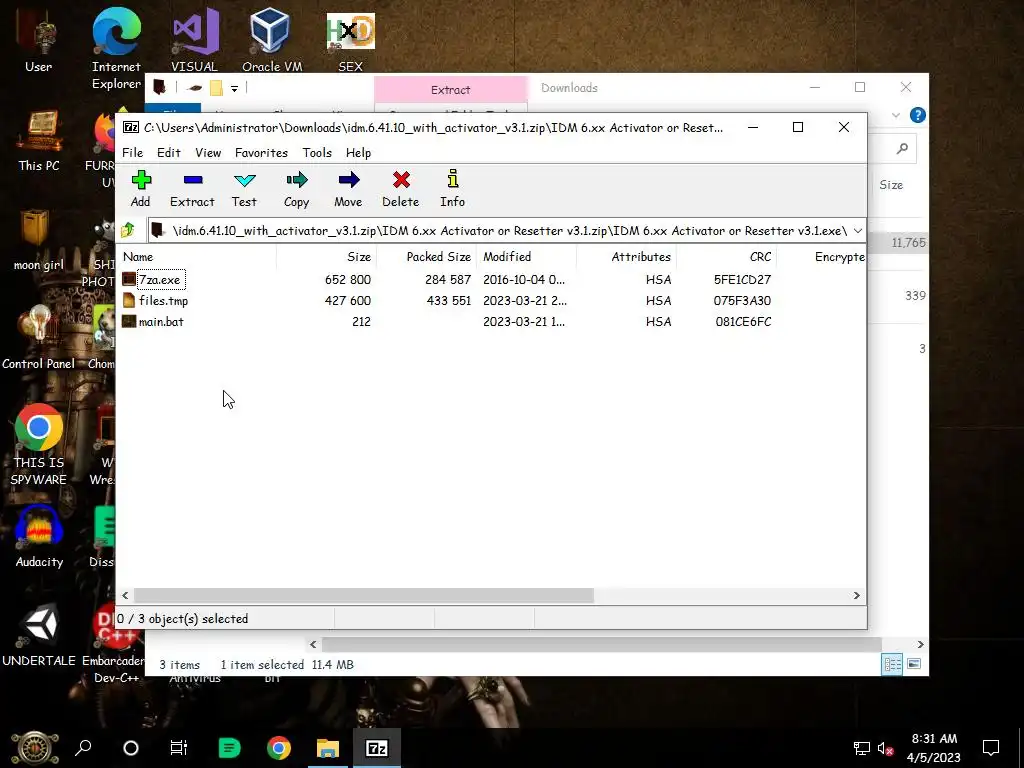The height and width of the screenshot is (768, 1024).
Task: Expand the address path dropdown
Action: click(857, 231)
